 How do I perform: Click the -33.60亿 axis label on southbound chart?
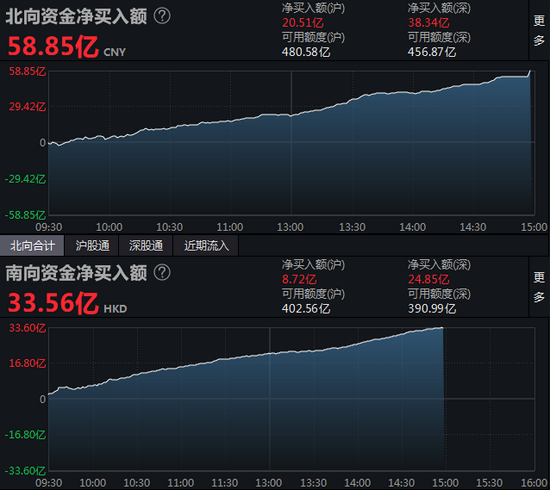pyautogui.click(x=25, y=471)
